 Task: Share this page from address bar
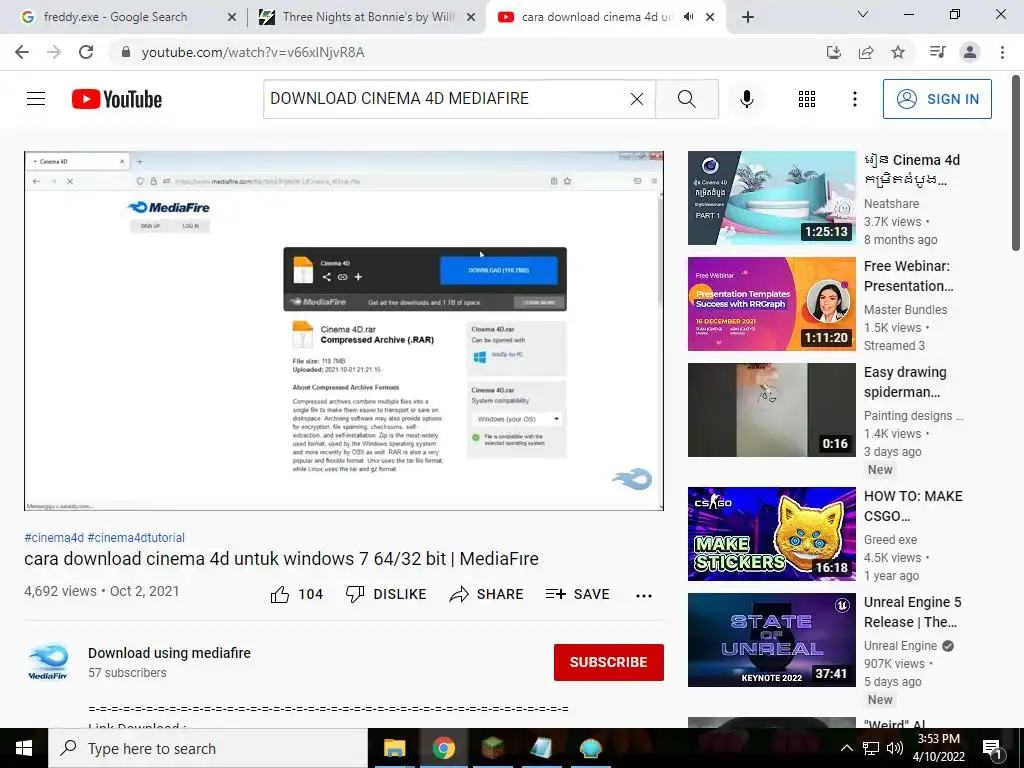[866, 52]
